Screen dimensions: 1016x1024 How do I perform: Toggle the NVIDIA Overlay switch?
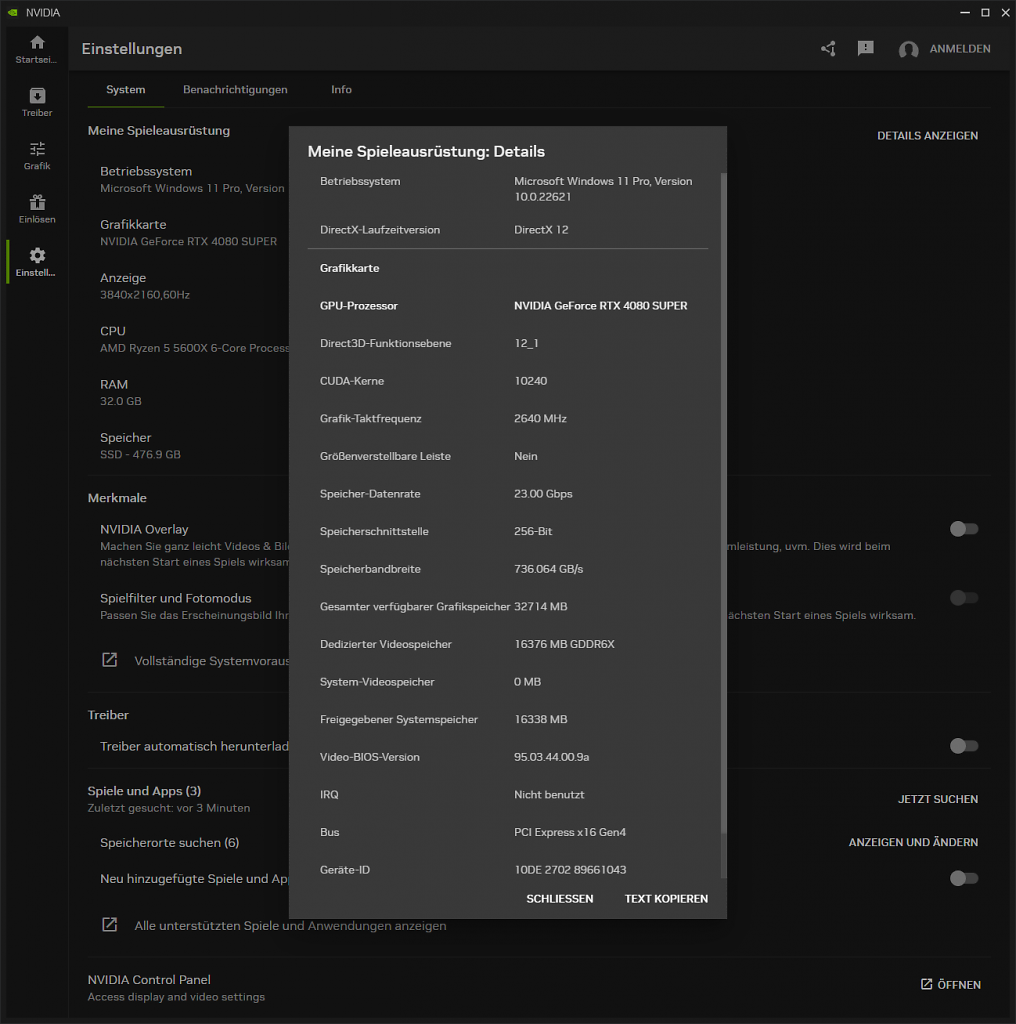click(964, 529)
